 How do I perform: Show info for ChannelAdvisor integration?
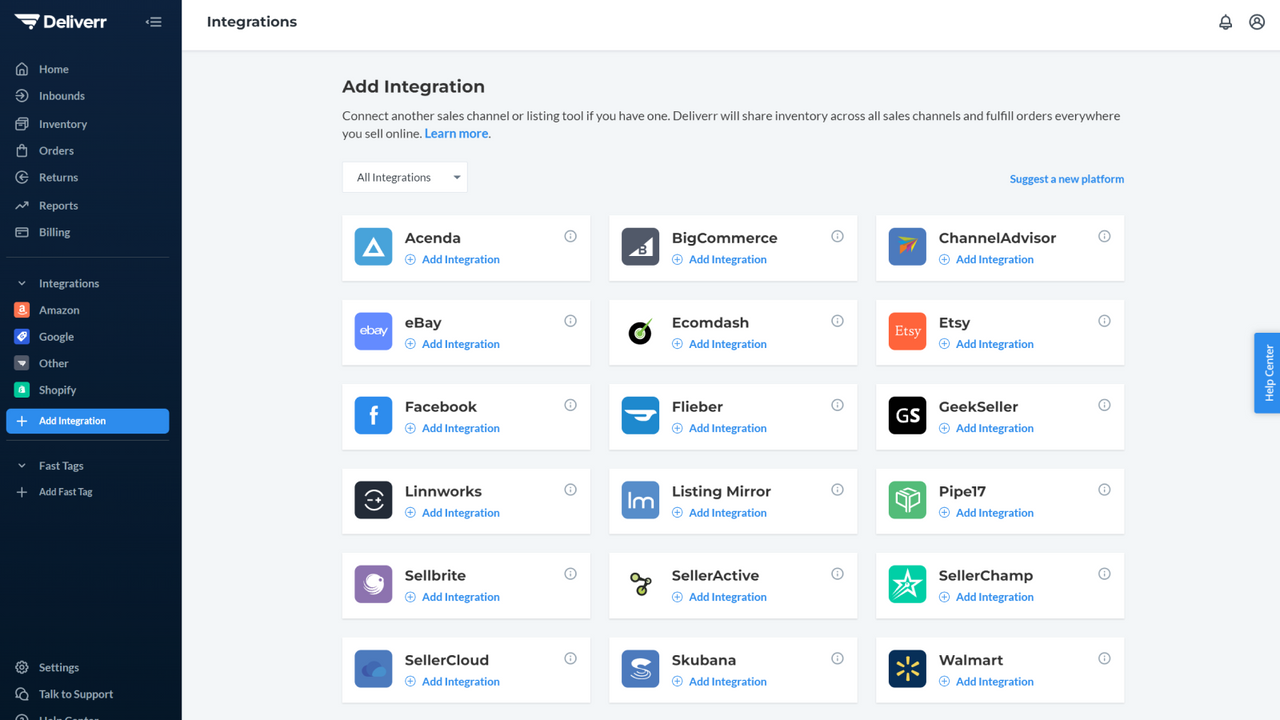click(1104, 237)
